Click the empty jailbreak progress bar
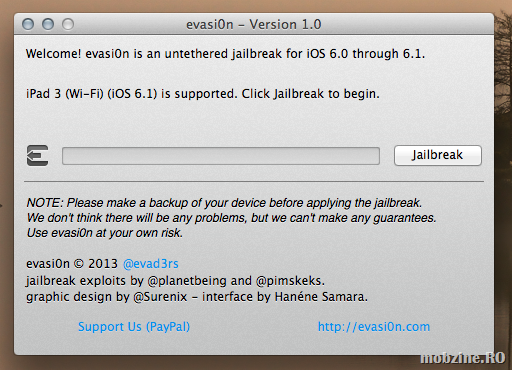This screenshot has height=370, width=512. (221, 156)
